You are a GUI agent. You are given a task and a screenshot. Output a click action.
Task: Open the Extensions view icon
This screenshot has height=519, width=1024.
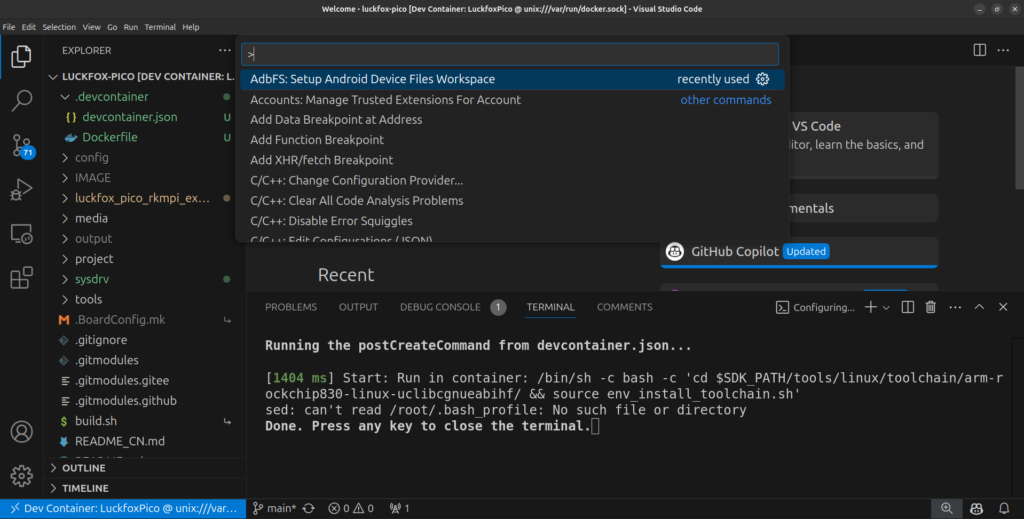click(21, 278)
